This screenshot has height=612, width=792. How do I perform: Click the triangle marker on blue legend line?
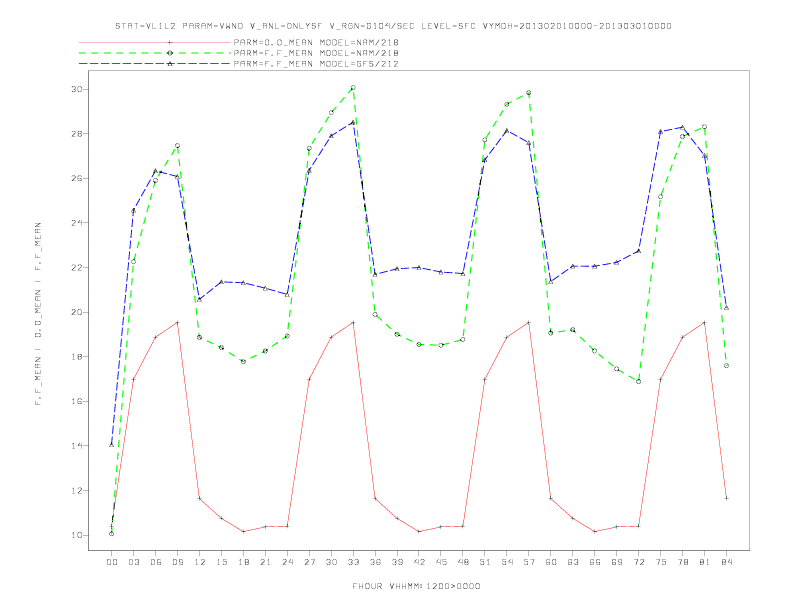click(170, 64)
